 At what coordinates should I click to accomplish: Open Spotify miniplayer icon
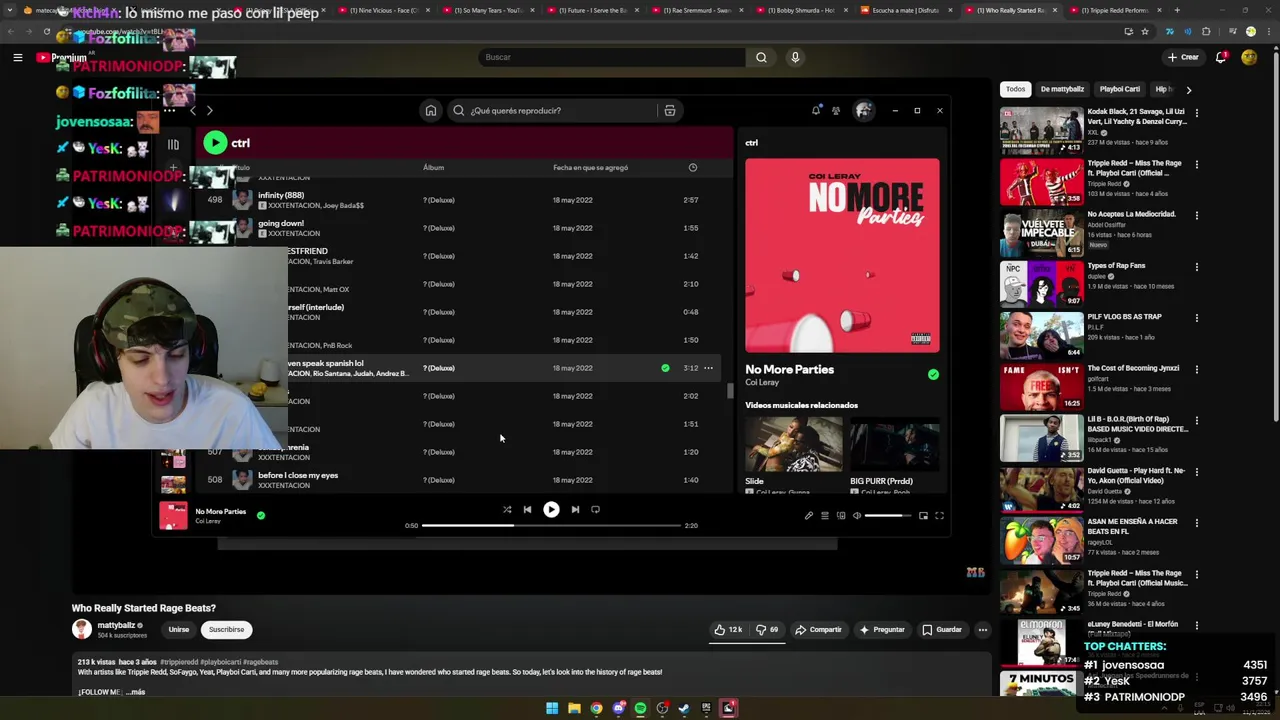point(923,516)
